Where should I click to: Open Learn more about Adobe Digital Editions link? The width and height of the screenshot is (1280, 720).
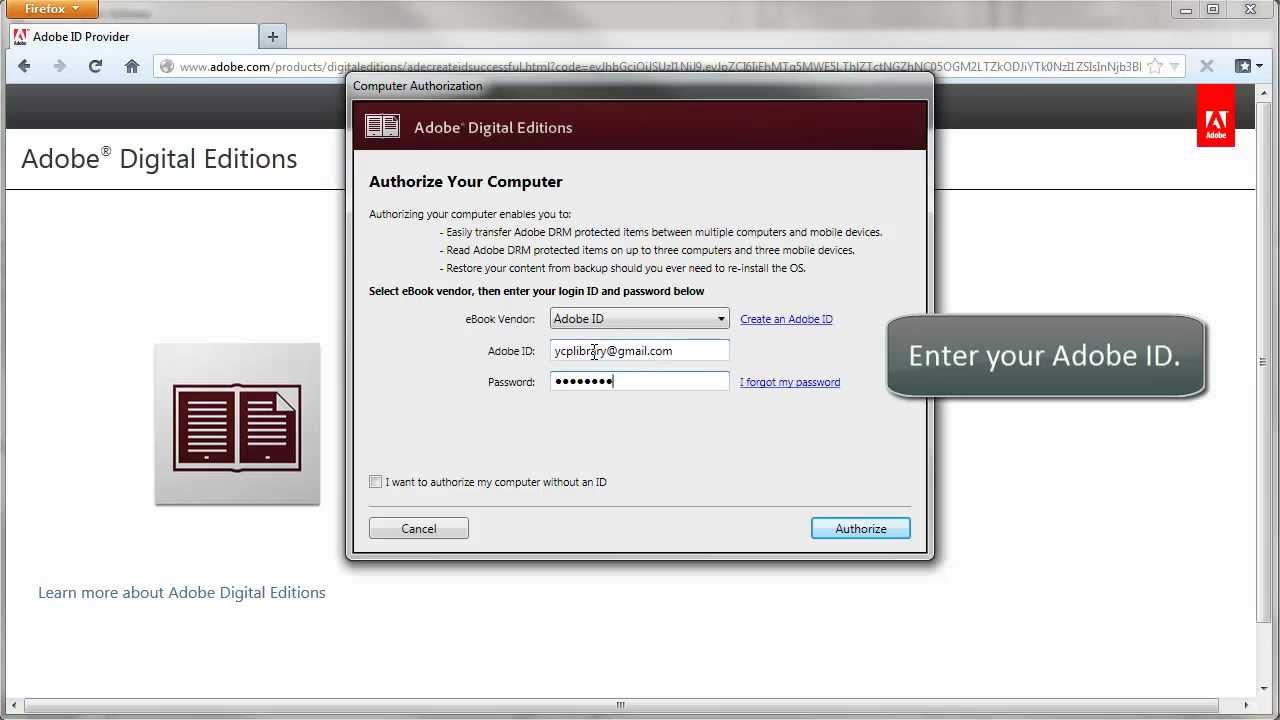coord(182,593)
